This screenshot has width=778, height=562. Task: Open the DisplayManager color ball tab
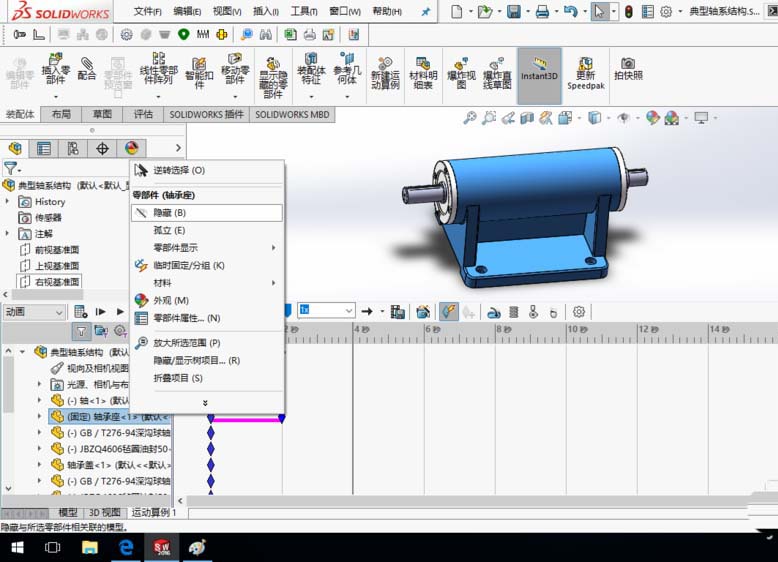click(x=131, y=148)
